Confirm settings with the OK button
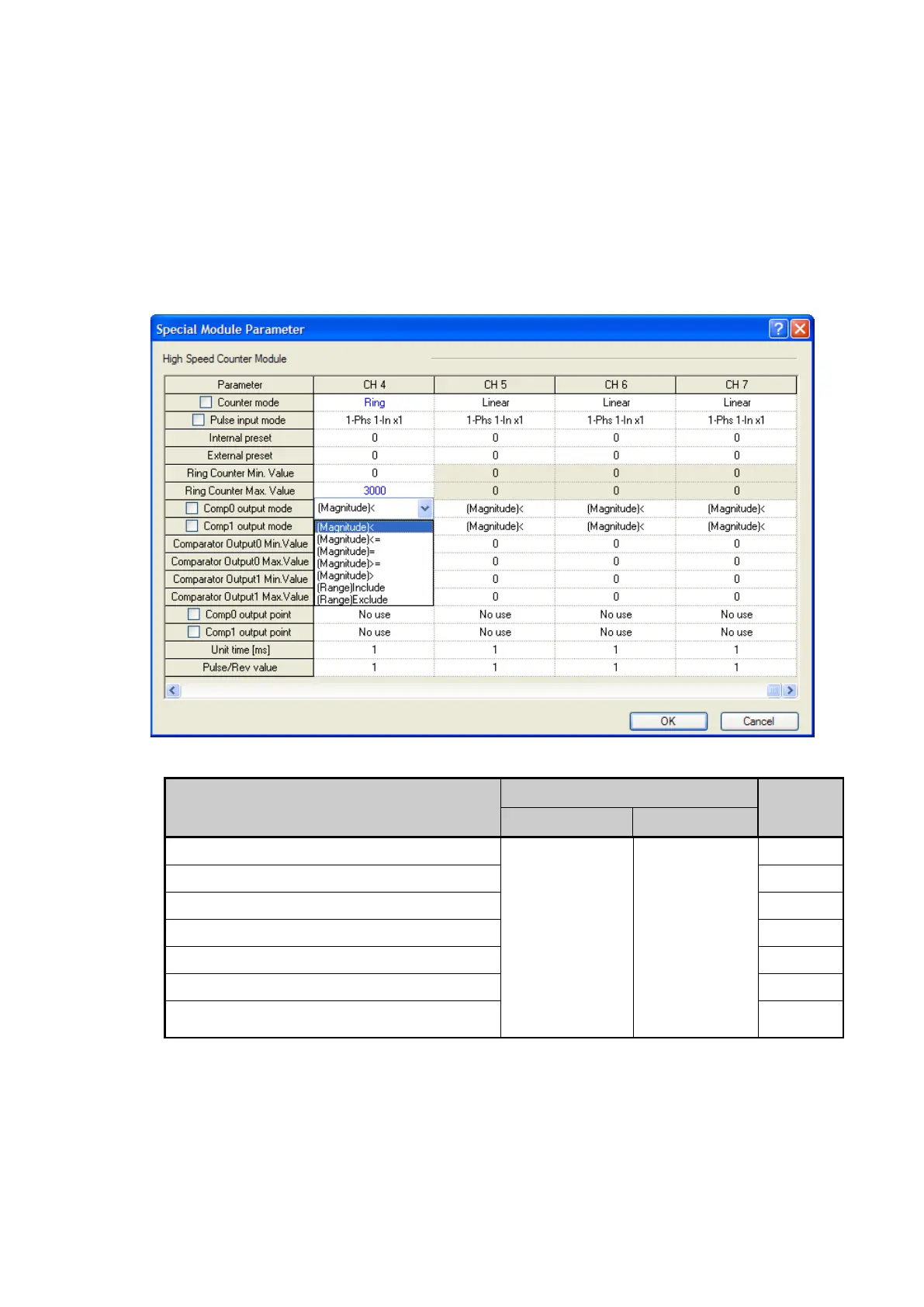This screenshot has width=924, height=1307. point(668,721)
